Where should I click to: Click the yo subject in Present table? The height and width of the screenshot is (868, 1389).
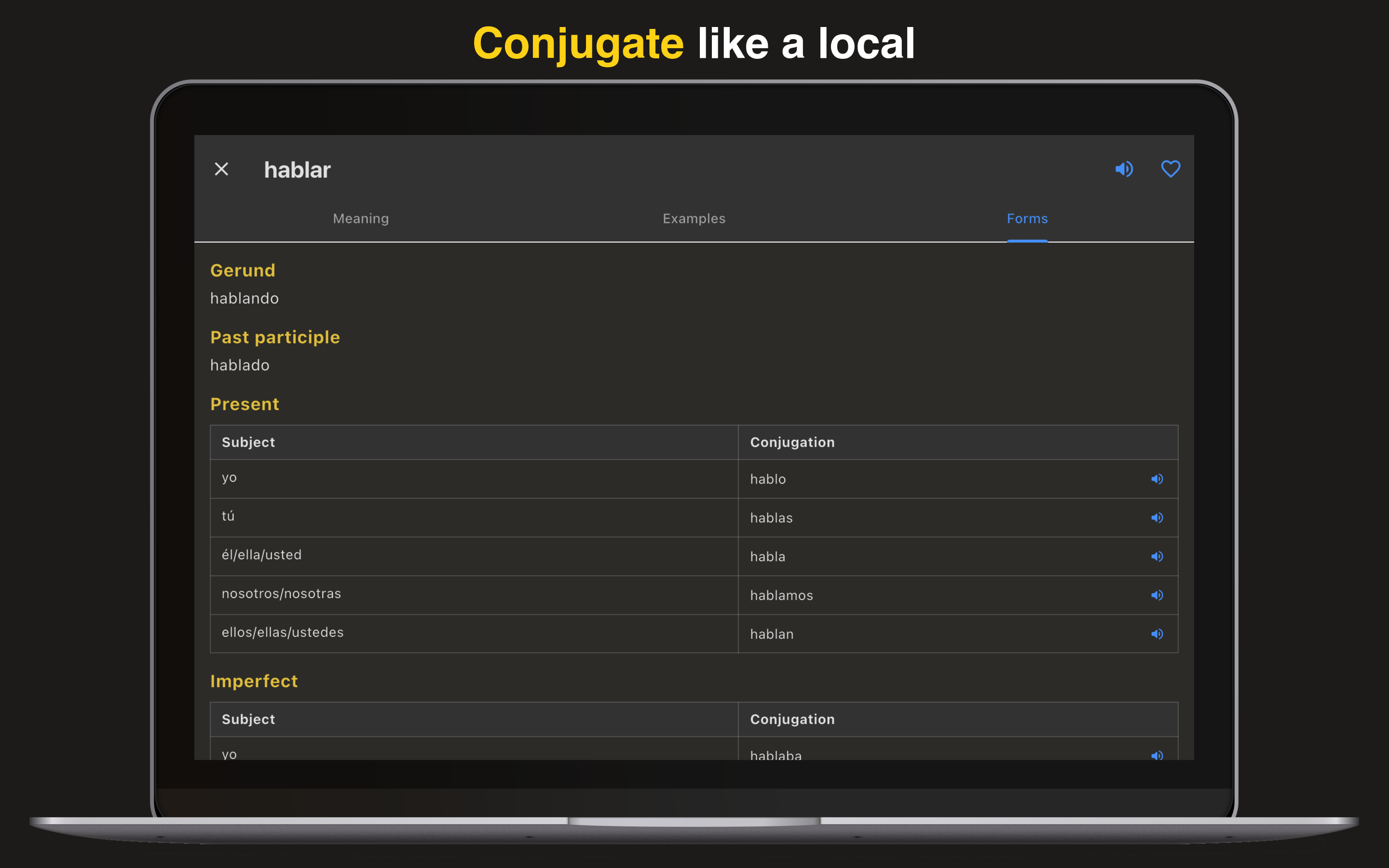[x=229, y=477]
